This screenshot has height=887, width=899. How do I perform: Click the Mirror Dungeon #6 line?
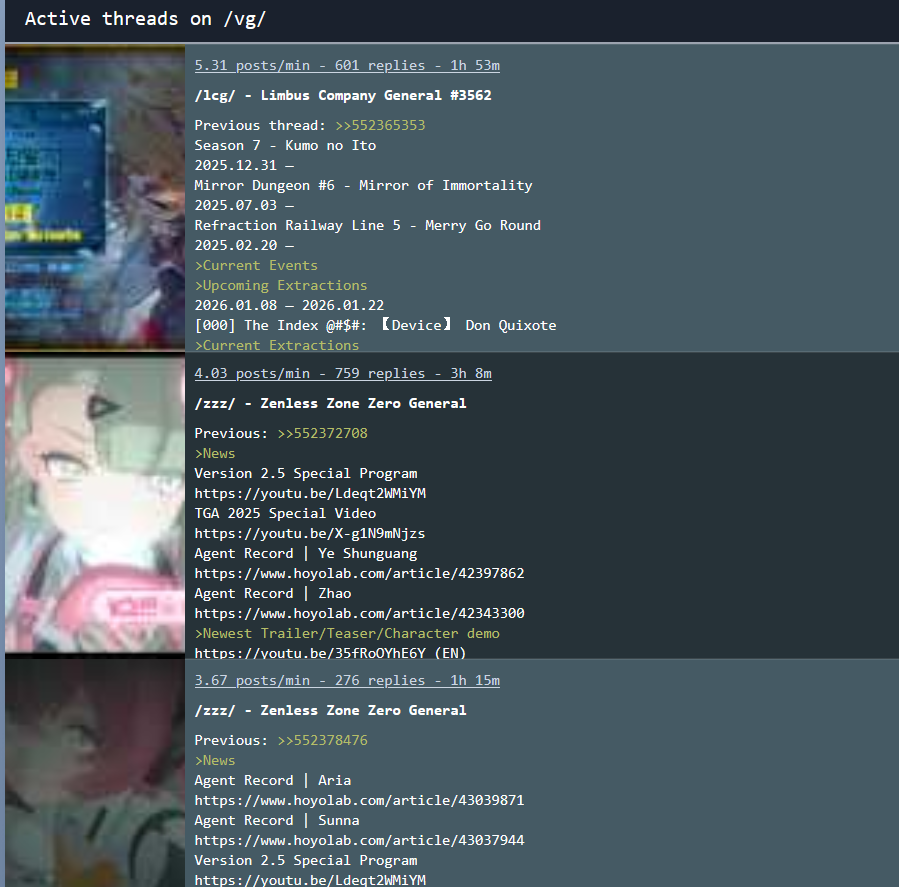[363, 185]
